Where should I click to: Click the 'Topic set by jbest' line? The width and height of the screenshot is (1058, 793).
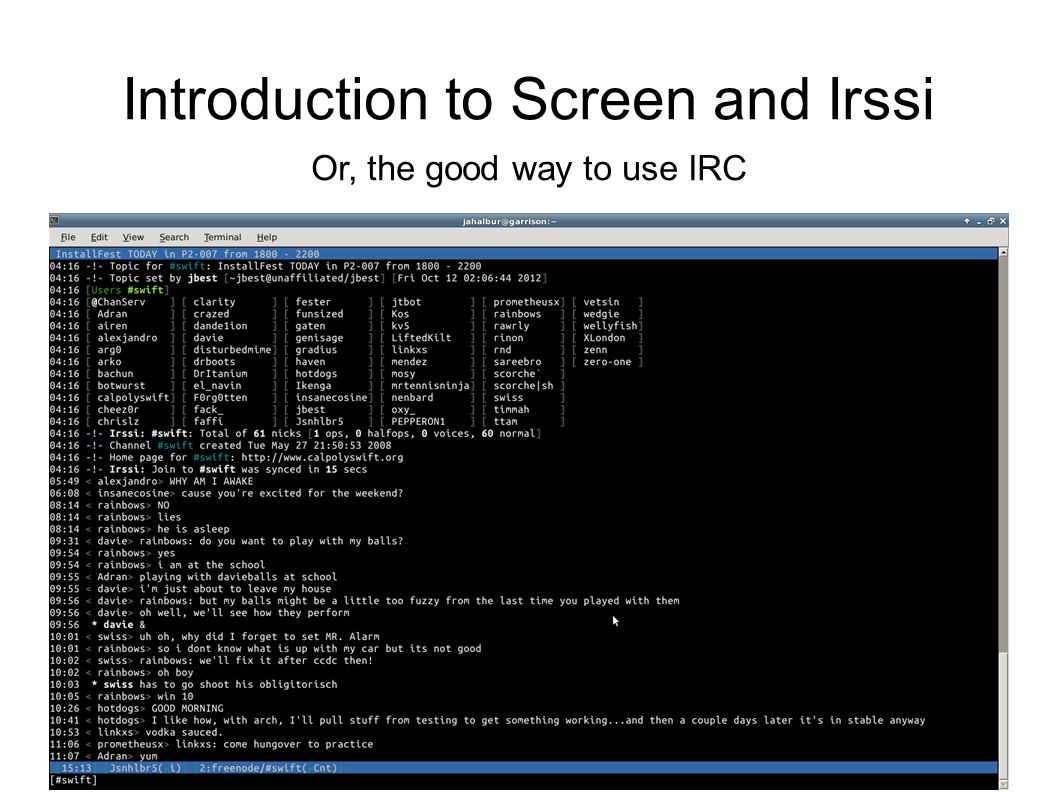298,278
